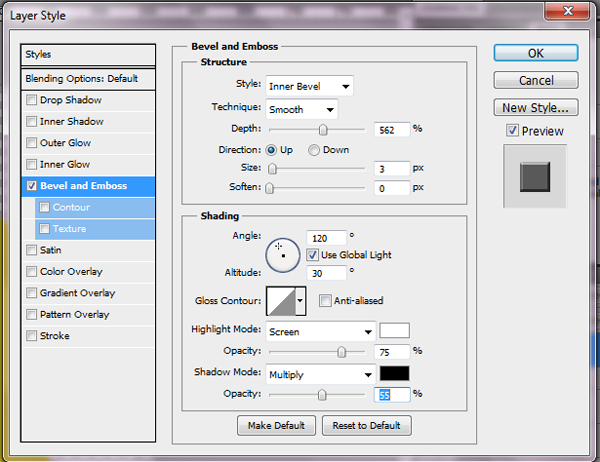
Task: Click the OK button
Action: point(536,53)
